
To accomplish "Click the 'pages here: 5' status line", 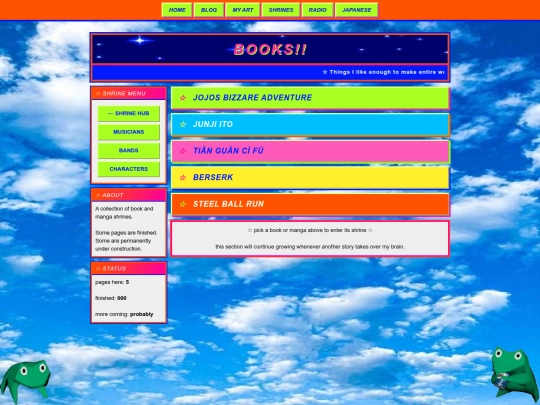I will point(112,282).
